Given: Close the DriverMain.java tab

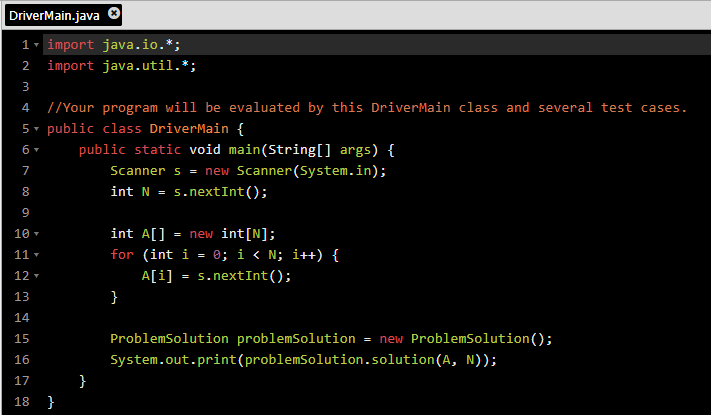Looking at the screenshot, I should pyautogui.click(x=114, y=14).
